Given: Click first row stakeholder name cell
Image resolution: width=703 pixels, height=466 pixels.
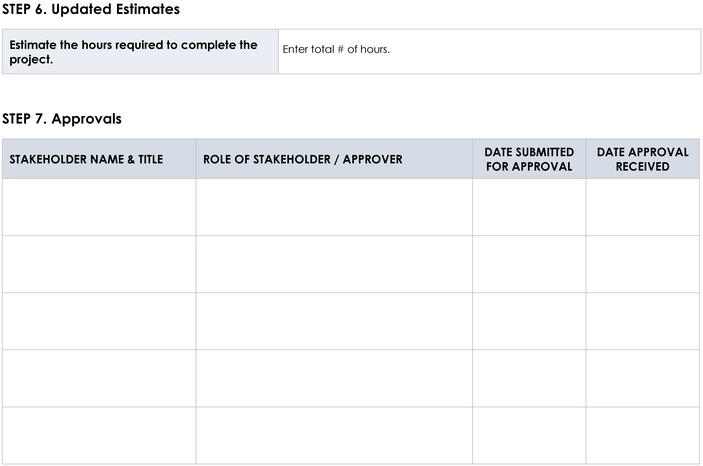Looking at the screenshot, I should [99, 207].
